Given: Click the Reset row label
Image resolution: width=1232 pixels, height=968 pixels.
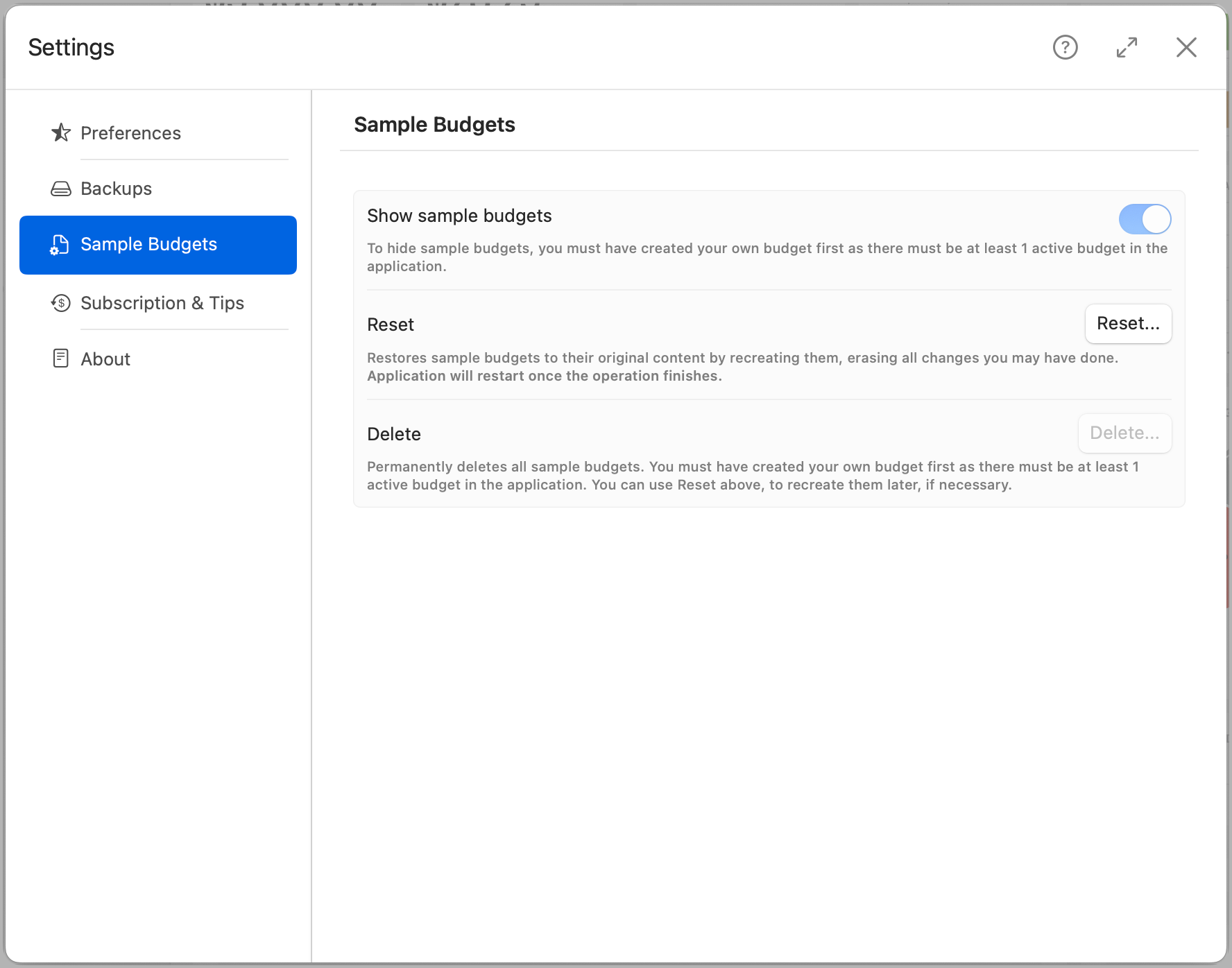Looking at the screenshot, I should (390, 325).
